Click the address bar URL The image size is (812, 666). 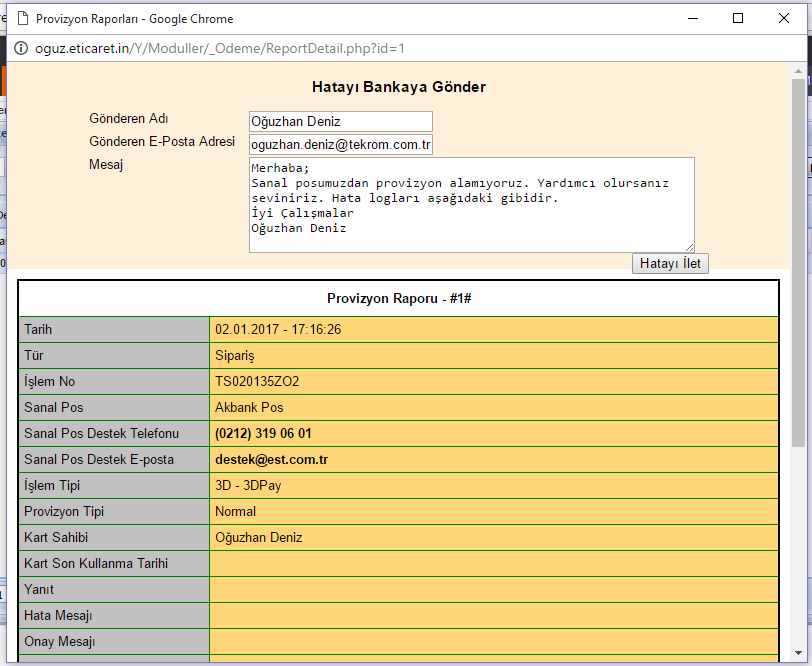[220, 49]
